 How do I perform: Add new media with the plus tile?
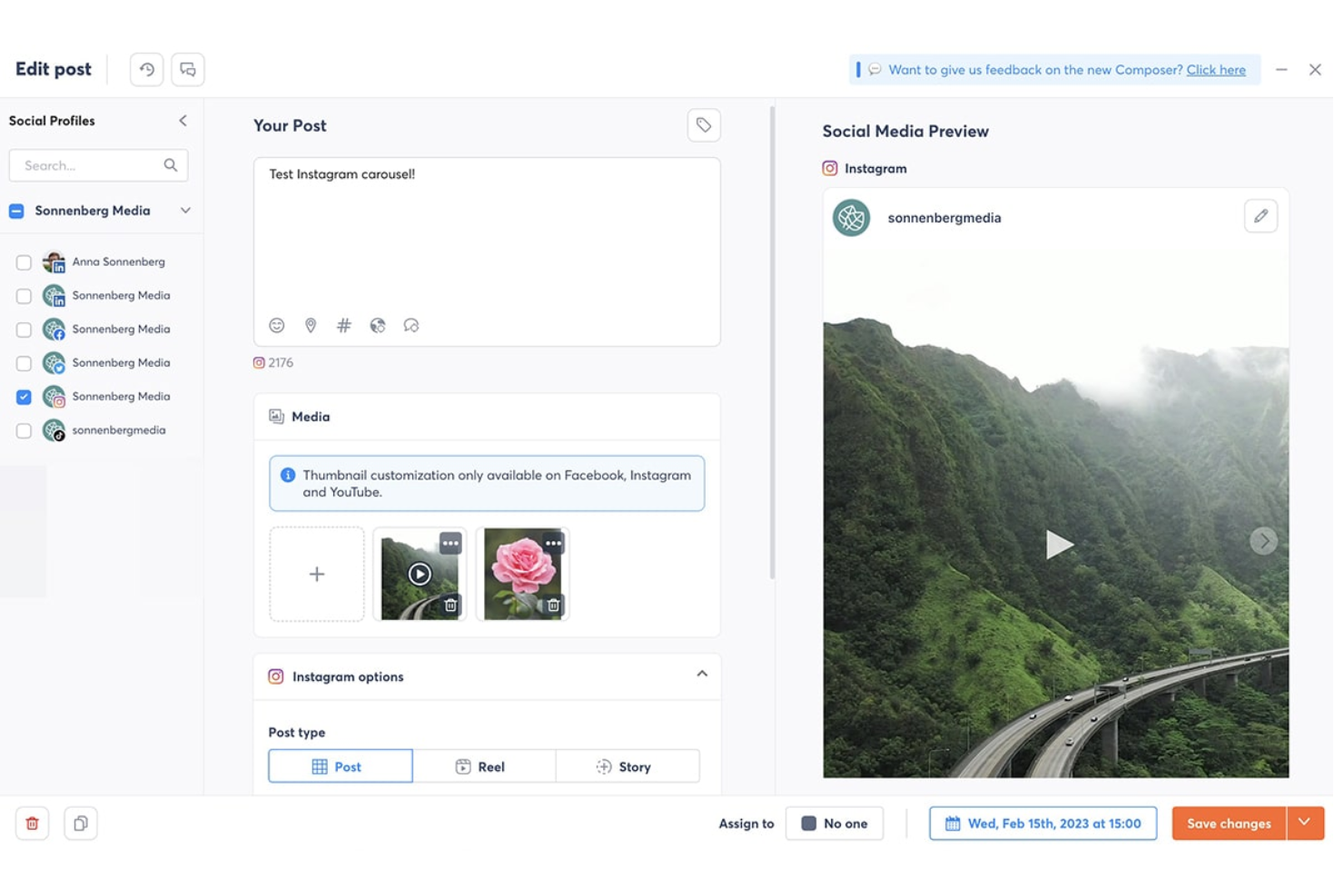pos(316,574)
